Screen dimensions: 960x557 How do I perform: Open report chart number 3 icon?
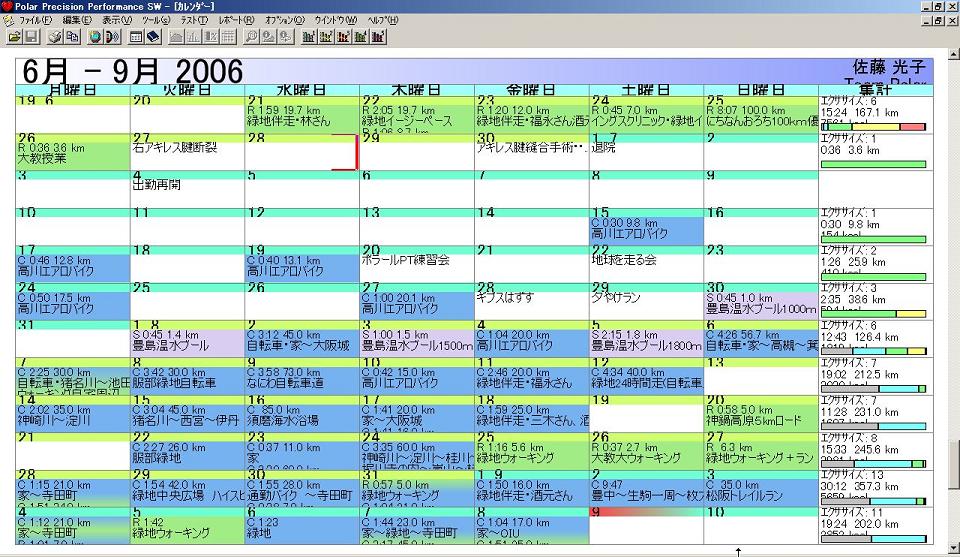pos(343,37)
